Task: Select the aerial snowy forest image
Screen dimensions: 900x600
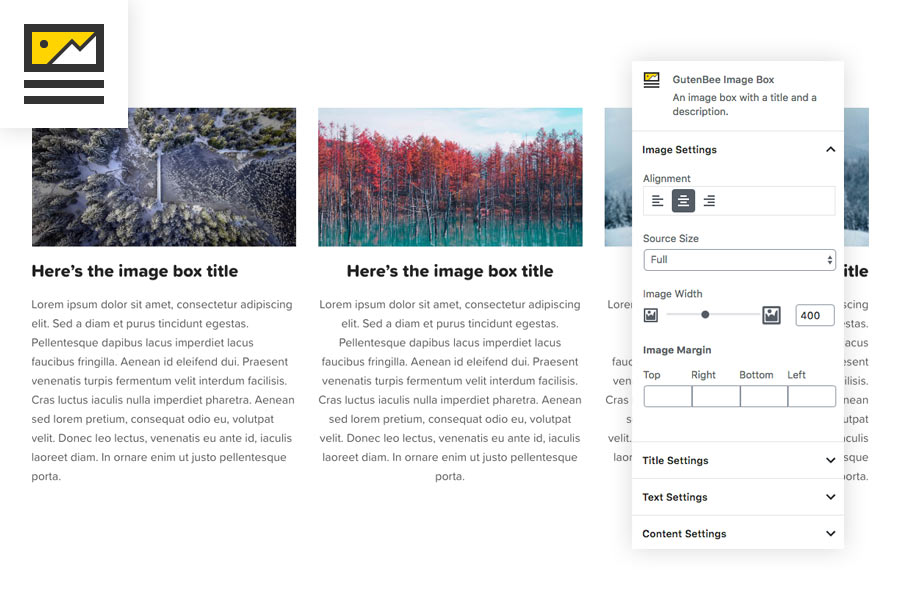Action: pyautogui.click(x=163, y=177)
